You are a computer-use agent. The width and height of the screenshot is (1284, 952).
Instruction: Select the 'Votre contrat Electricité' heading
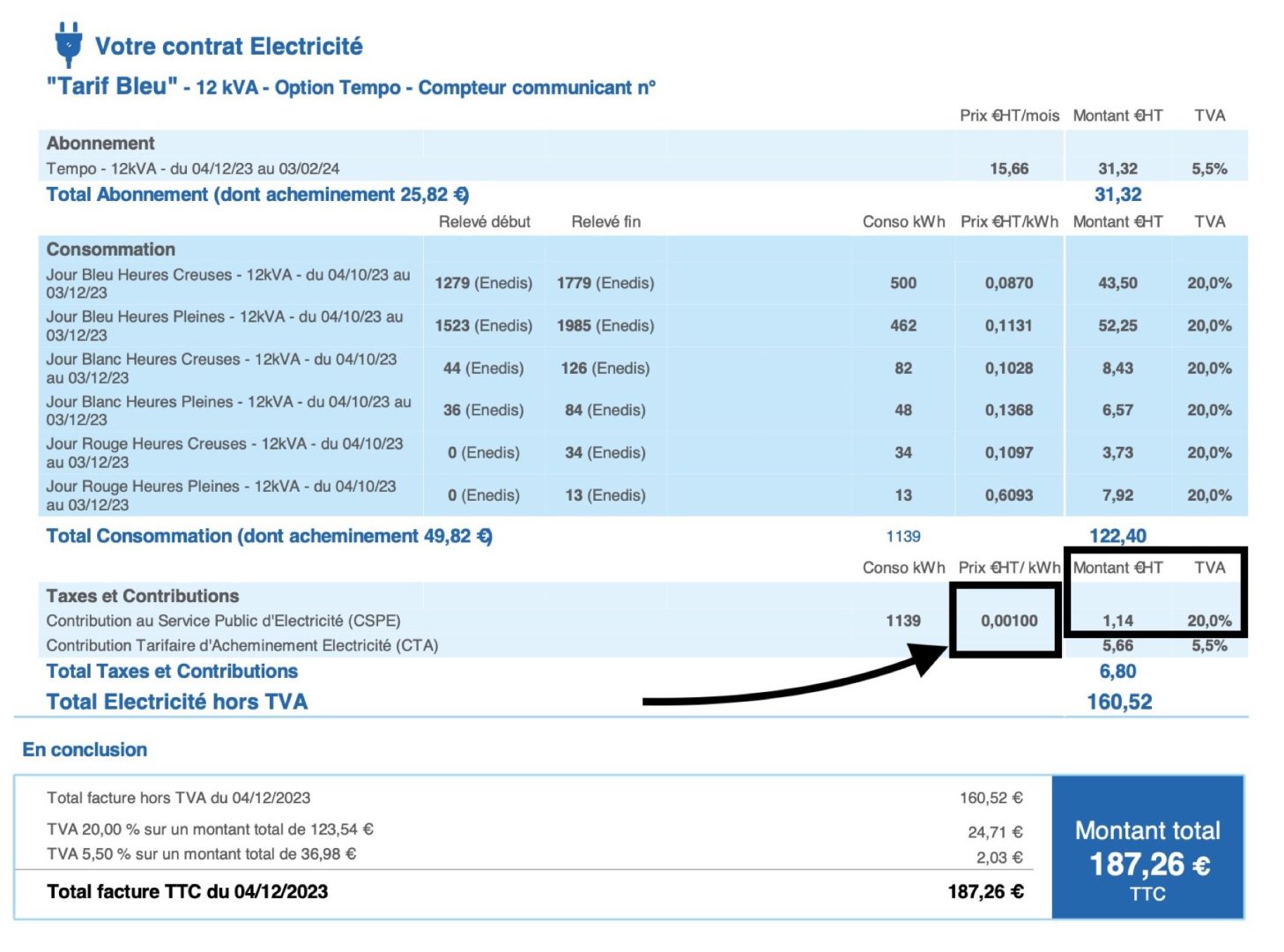click(x=229, y=46)
